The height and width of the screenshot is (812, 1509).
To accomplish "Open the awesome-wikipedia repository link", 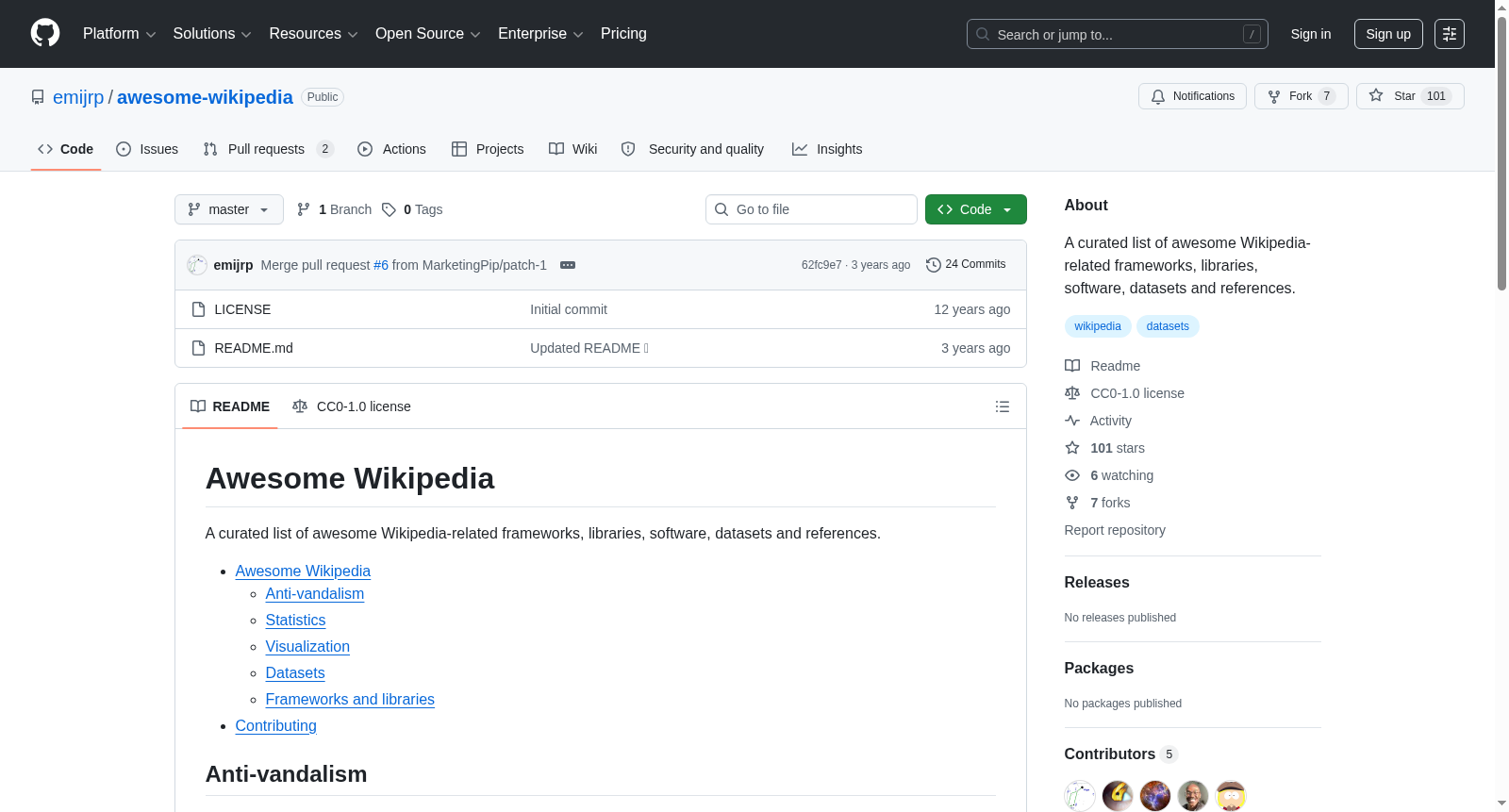I will coord(205,97).
